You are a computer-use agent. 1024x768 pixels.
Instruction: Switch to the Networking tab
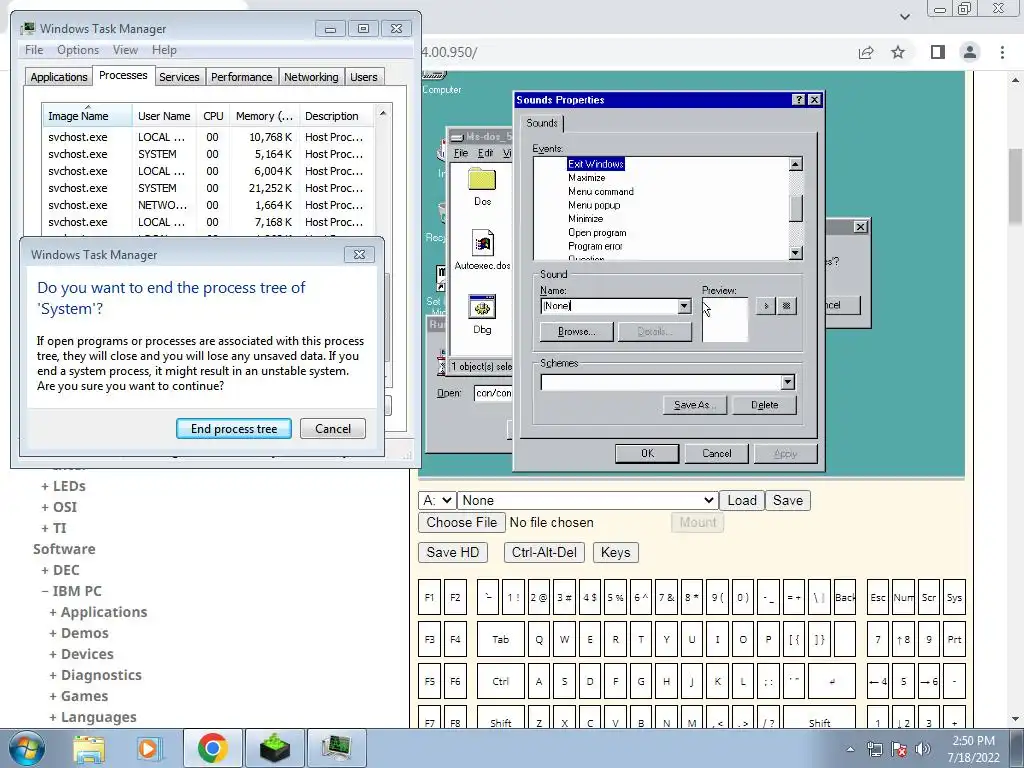(311, 77)
